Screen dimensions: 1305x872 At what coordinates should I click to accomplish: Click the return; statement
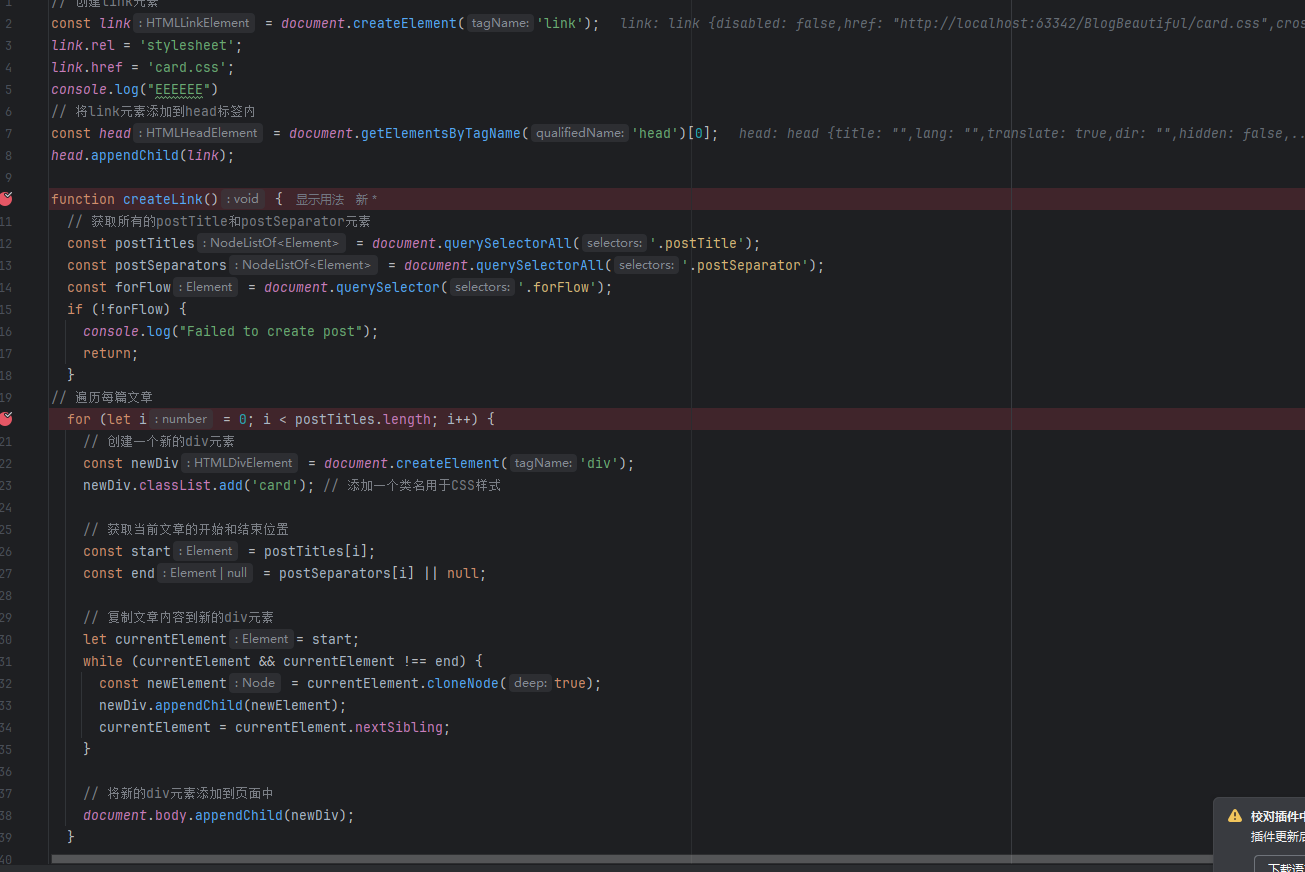111,353
